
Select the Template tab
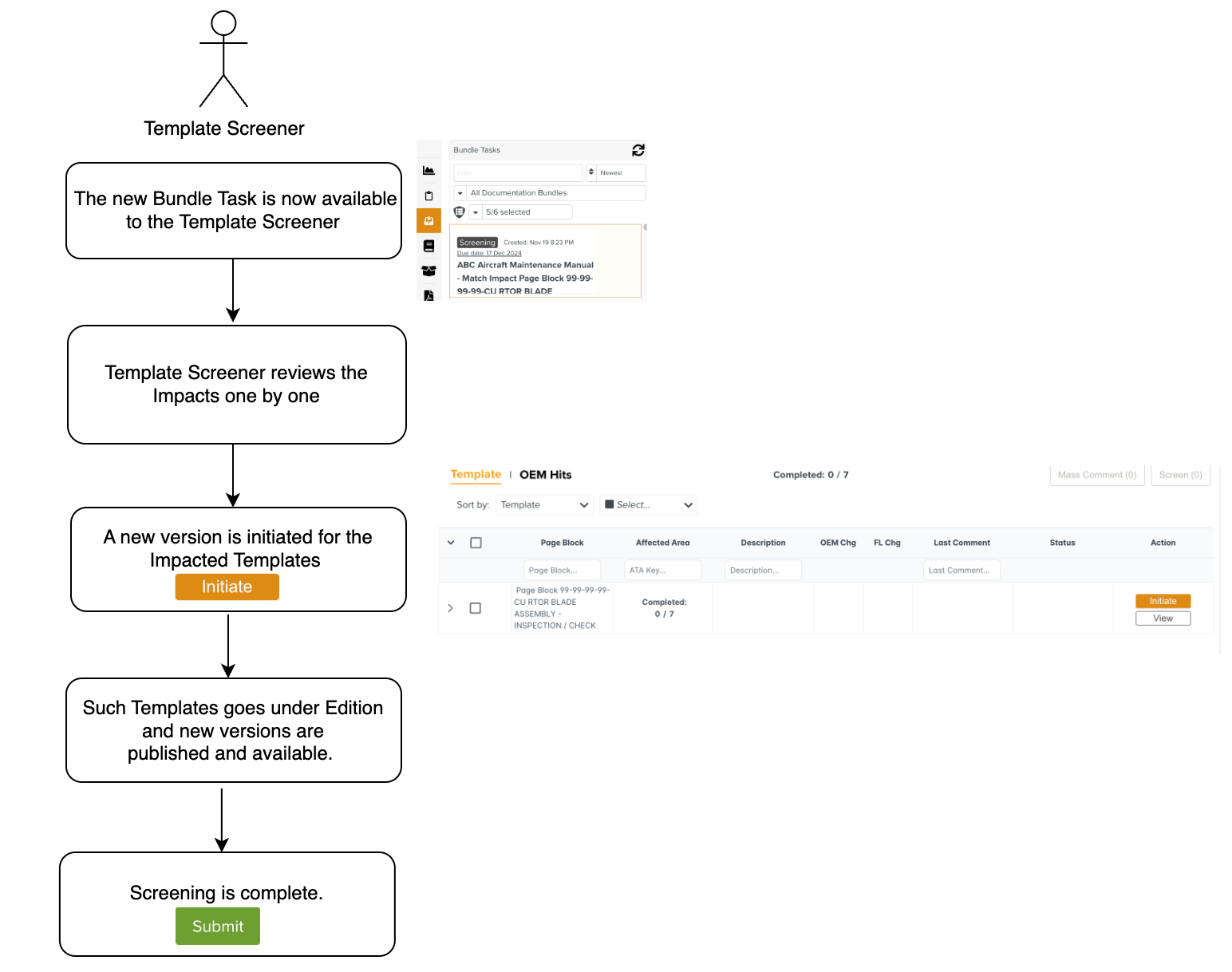pyautogui.click(x=476, y=474)
